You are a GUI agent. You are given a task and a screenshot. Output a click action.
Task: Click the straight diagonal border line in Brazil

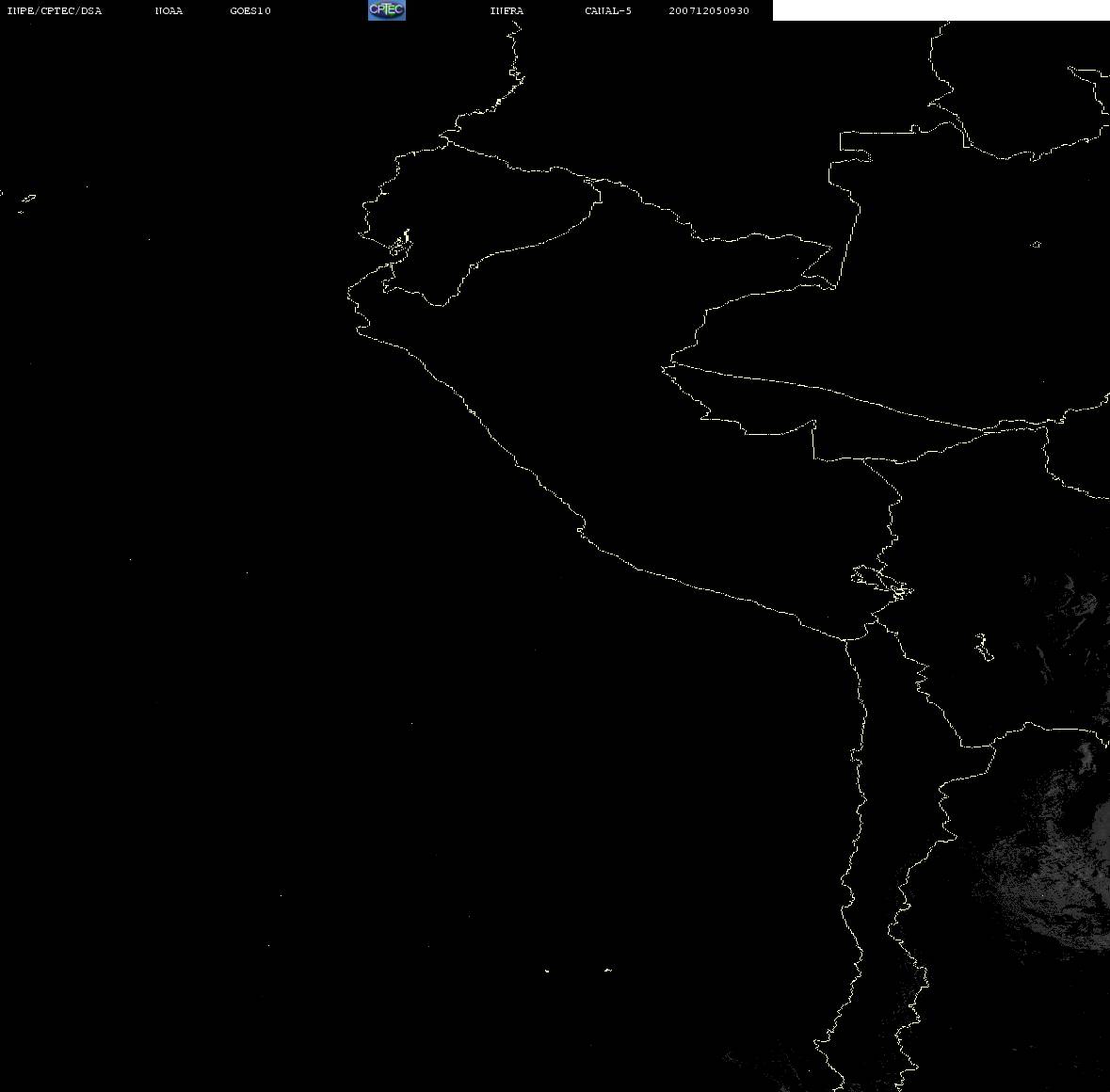[x=828, y=390]
